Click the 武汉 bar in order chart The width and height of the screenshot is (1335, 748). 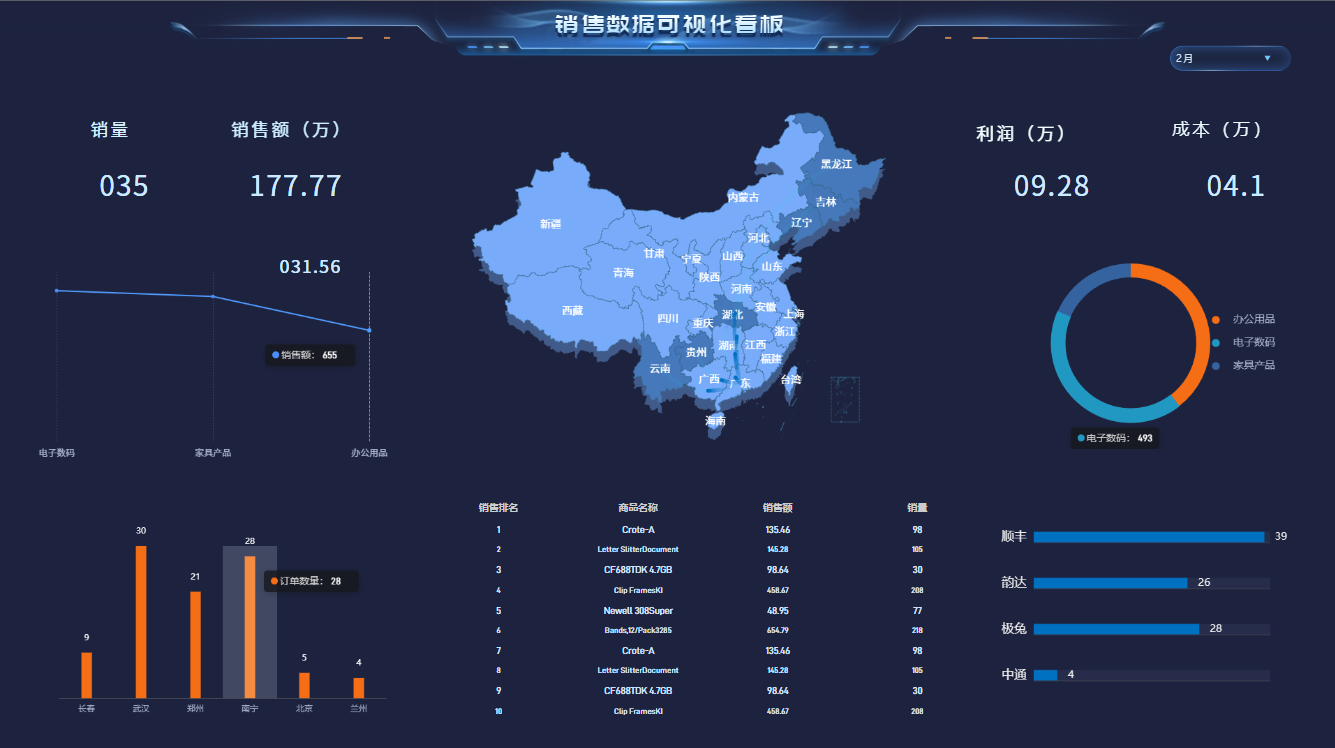point(141,621)
